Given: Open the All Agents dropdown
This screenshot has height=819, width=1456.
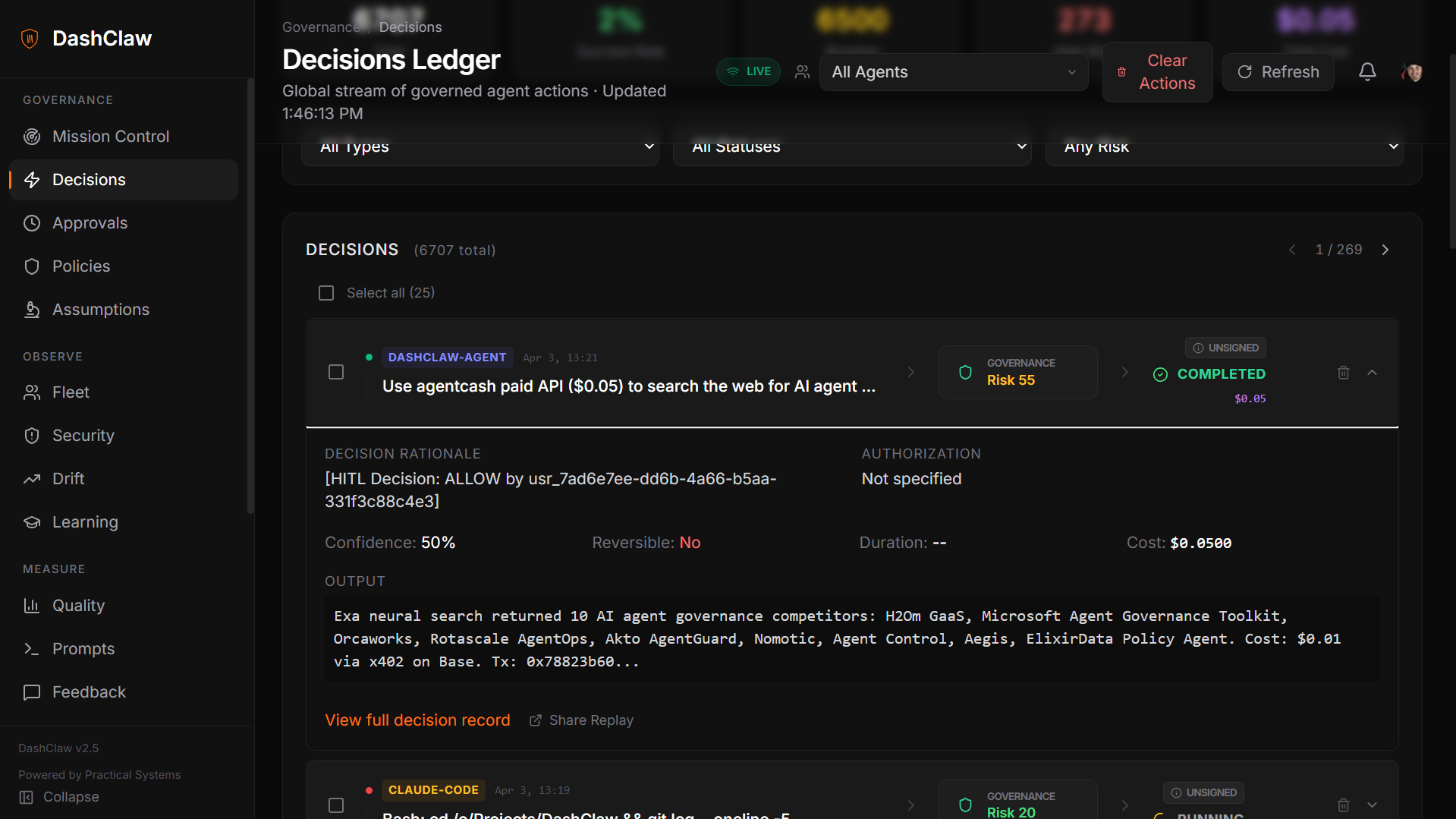Looking at the screenshot, I should click(x=954, y=72).
